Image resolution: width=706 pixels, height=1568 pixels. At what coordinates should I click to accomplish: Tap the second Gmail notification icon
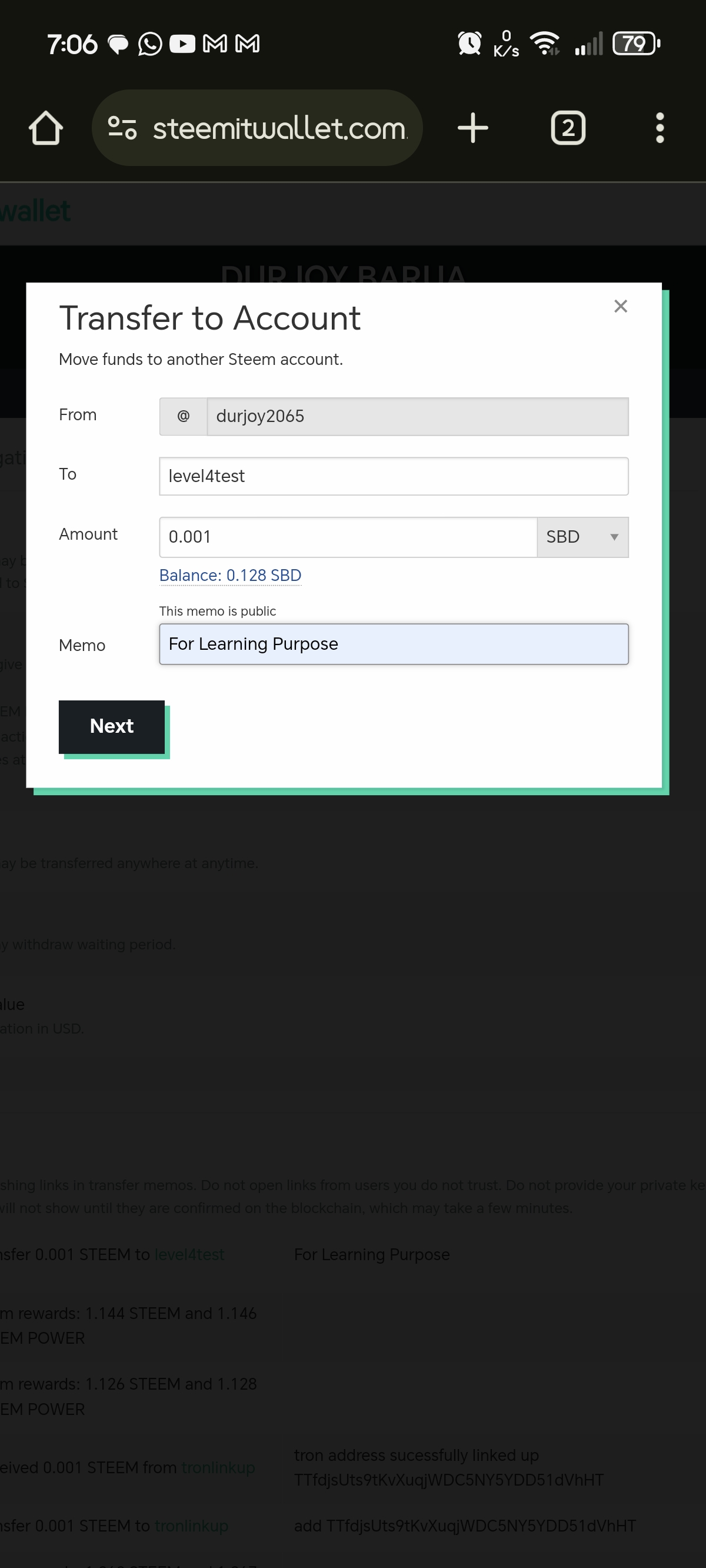pyautogui.click(x=247, y=44)
